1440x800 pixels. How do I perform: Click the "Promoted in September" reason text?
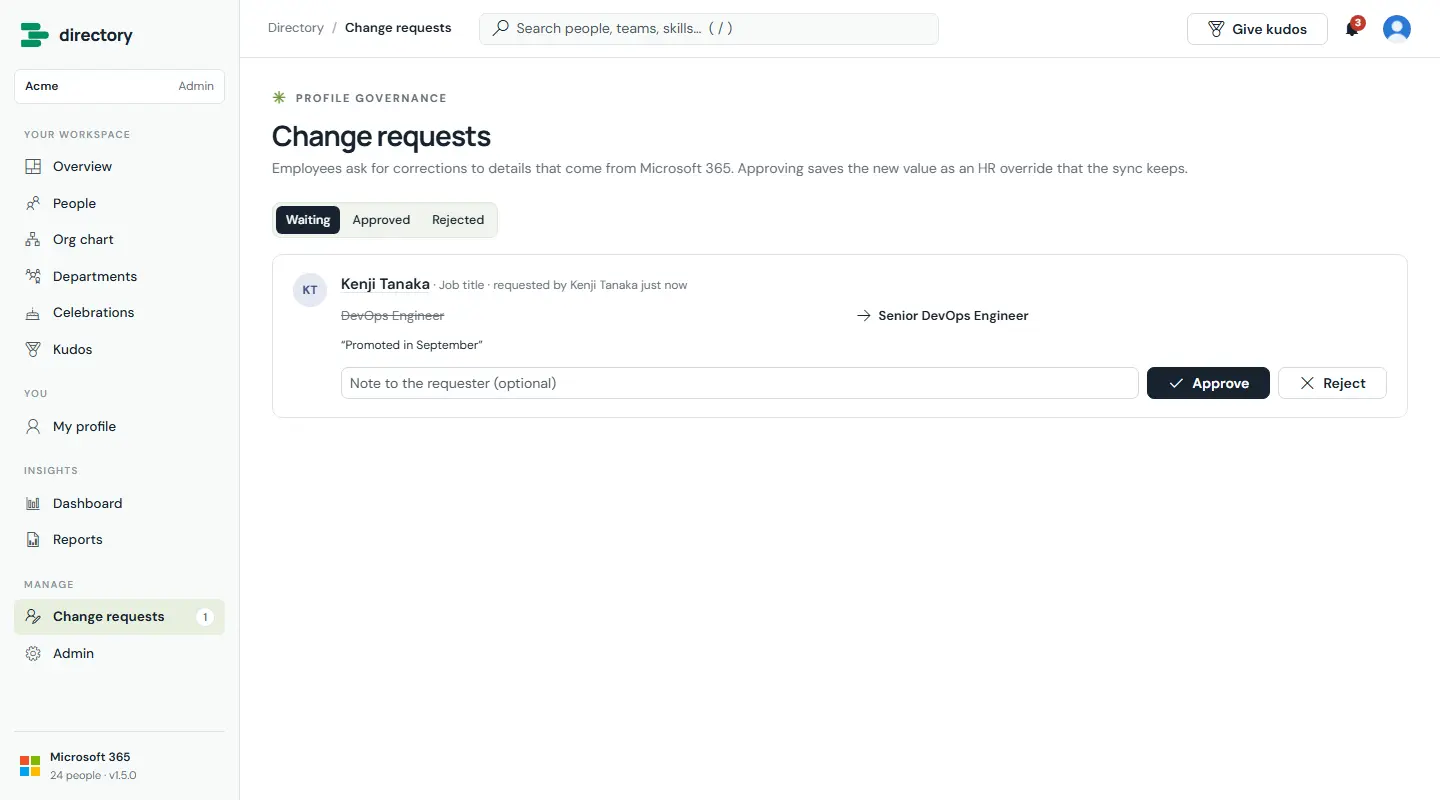[x=412, y=345]
